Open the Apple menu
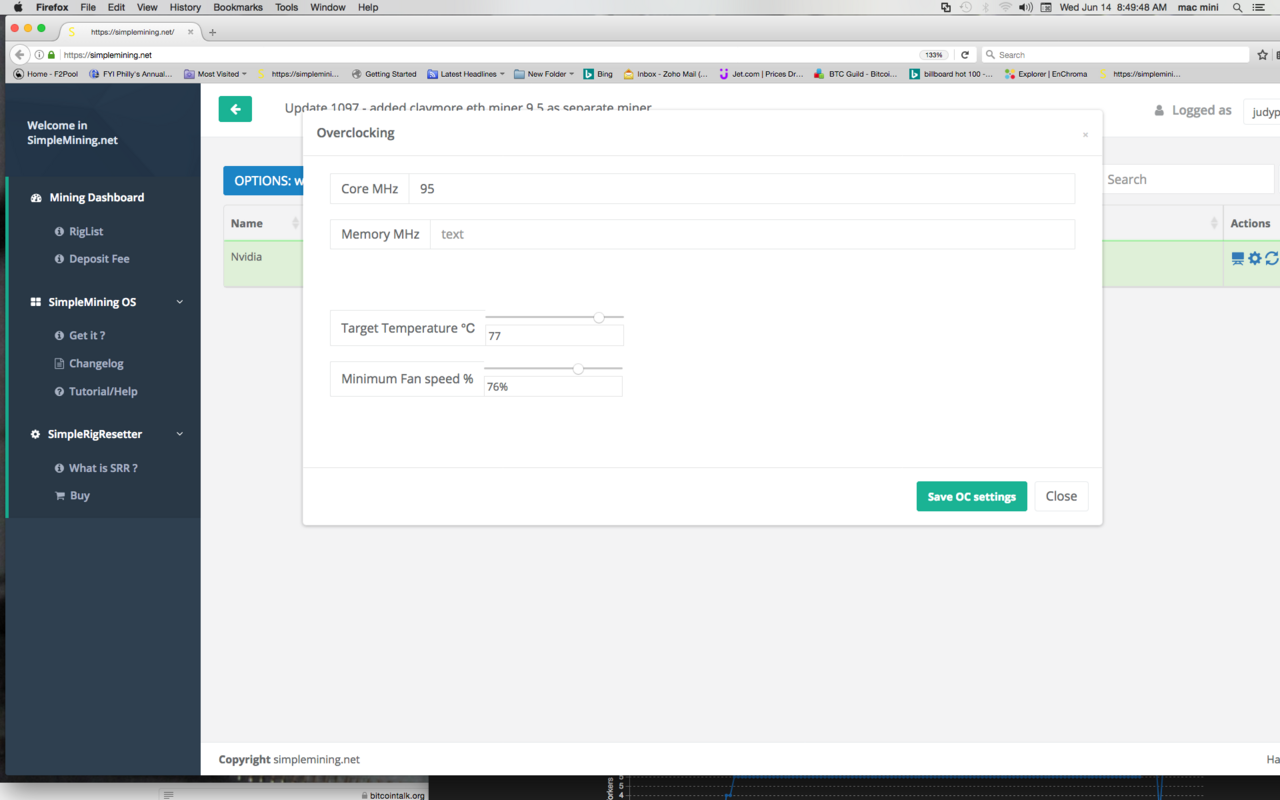Image resolution: width=1280 pixels, height=800 pixels. pyautogui.click(x=18, y=7)
